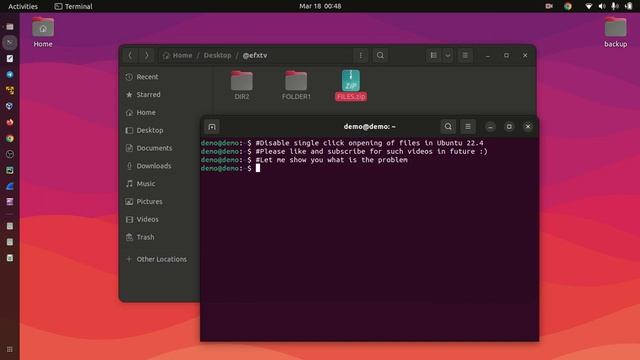Click the Chrome tray icon in top bar
The height and width of the screenshot is (360, 640).
pos(567,6)
